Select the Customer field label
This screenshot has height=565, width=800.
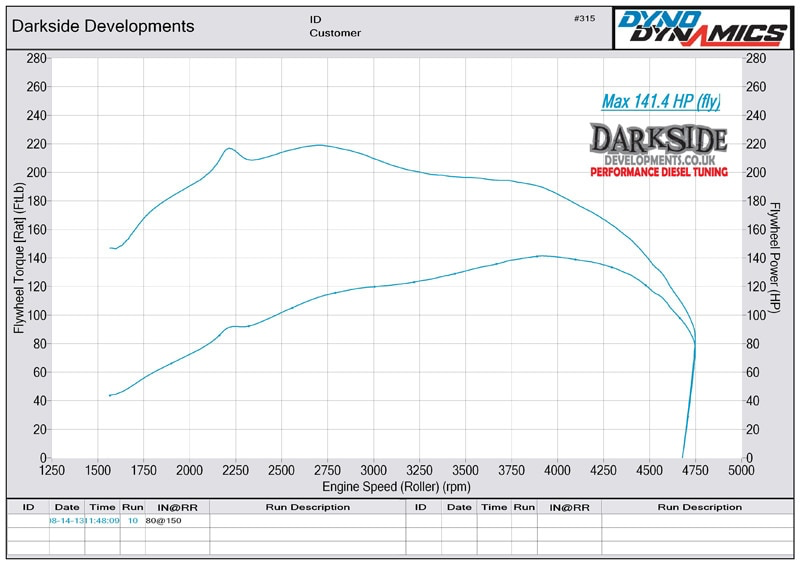(x=335, y=33)
